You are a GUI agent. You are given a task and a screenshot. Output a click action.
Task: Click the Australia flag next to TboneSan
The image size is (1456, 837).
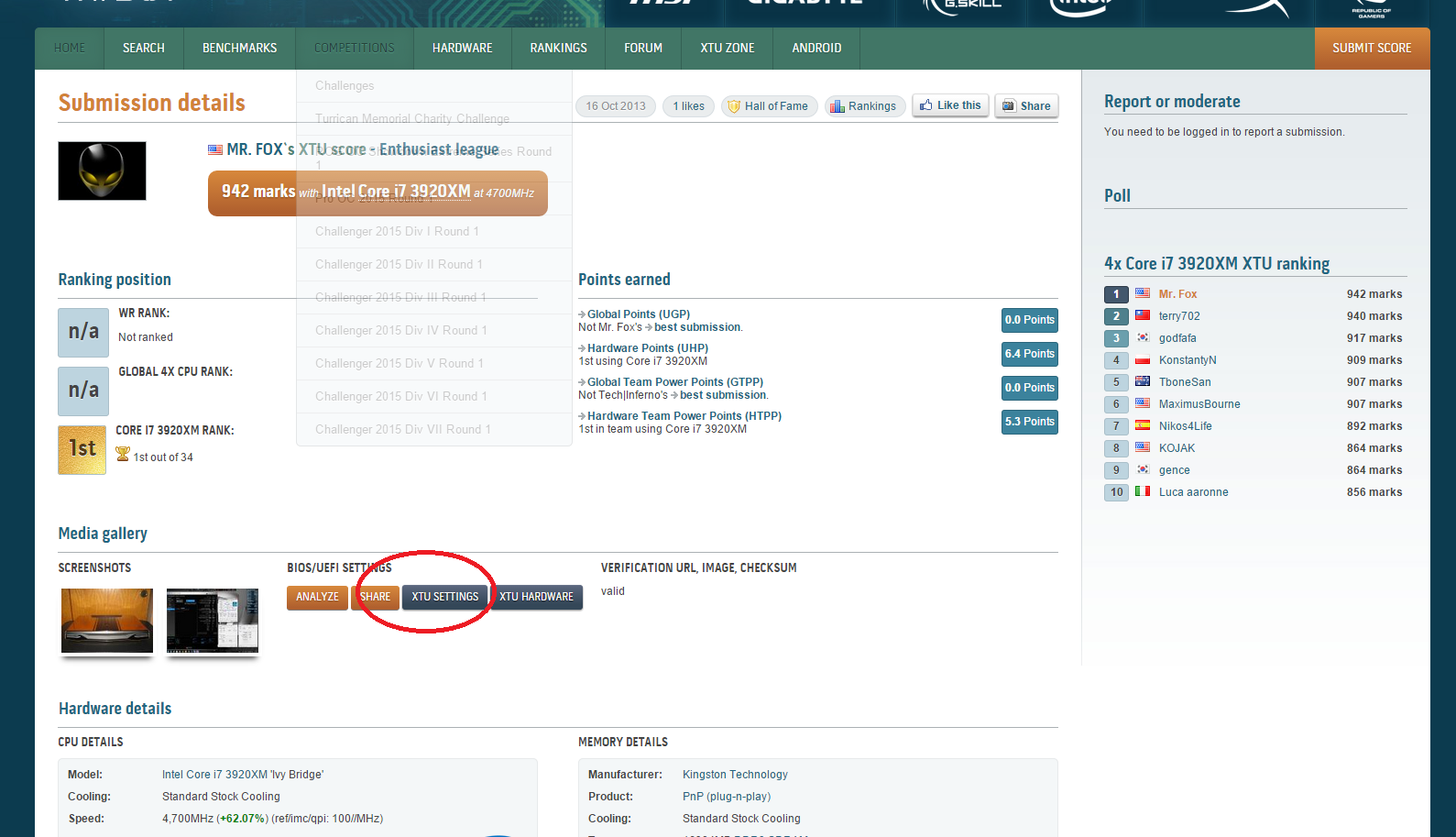pyautogui.click(x=1143, y=381)
